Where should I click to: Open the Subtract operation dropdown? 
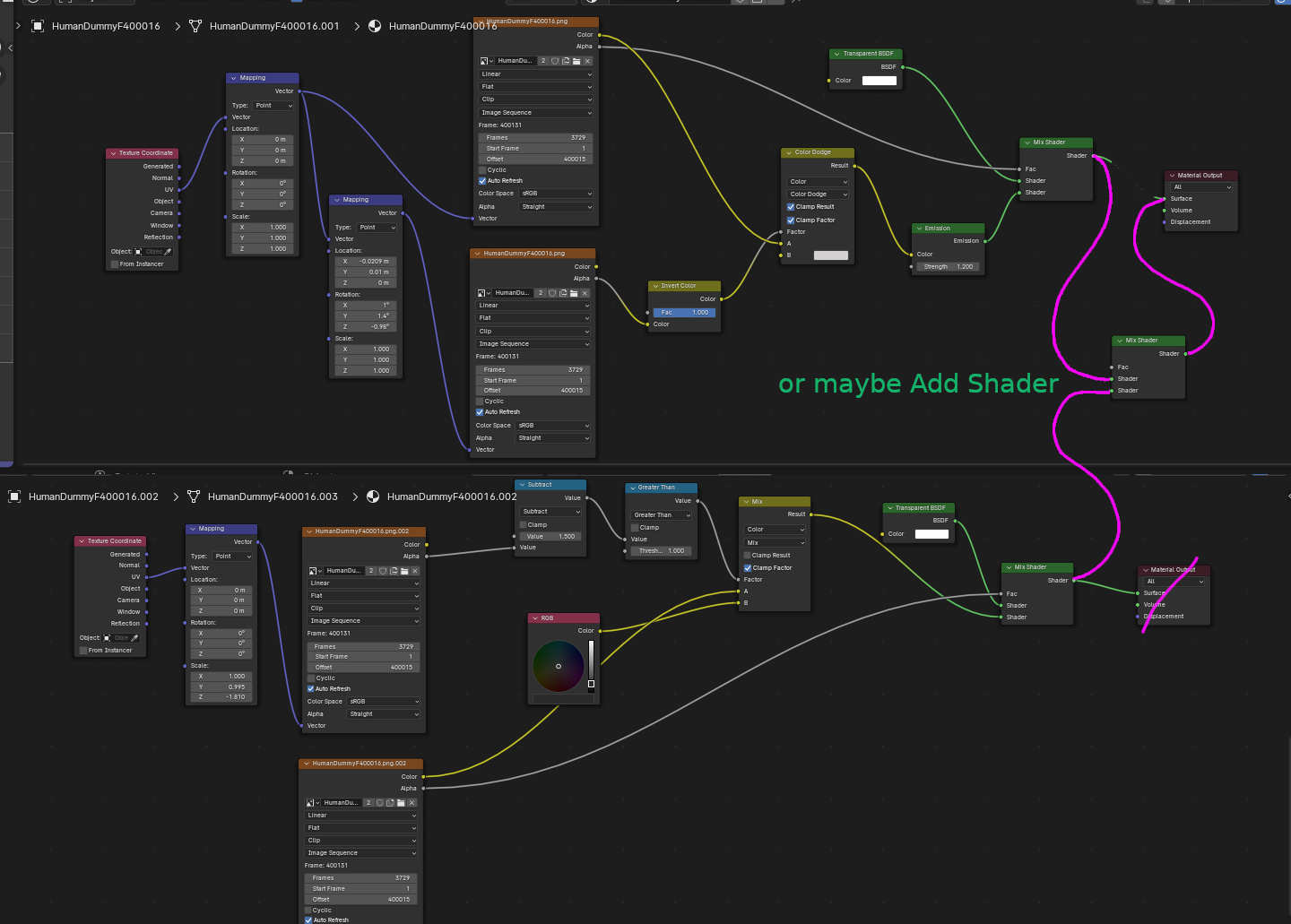[x=550, y=512]
